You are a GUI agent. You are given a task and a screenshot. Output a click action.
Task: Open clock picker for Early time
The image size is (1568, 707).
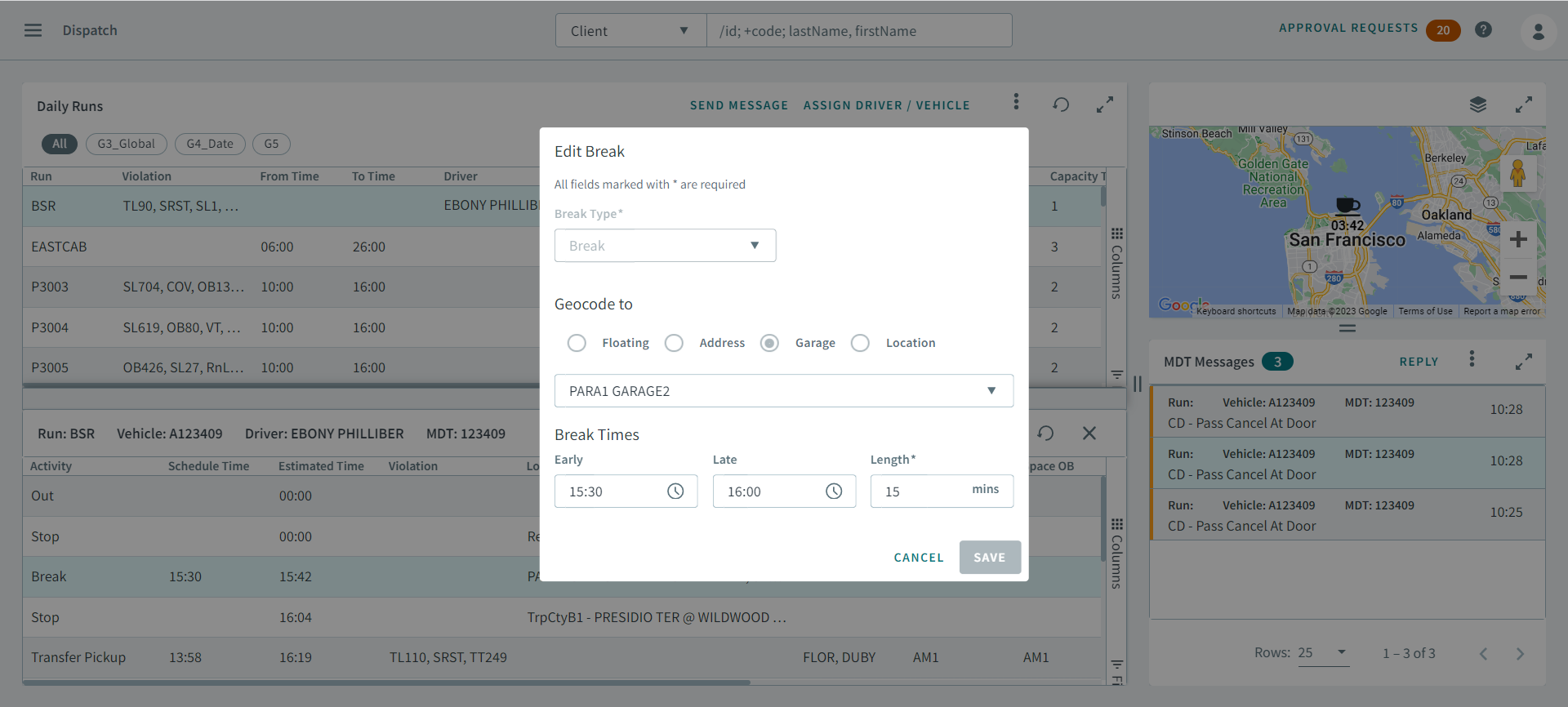pyautogui.click(x=675, y=491)
